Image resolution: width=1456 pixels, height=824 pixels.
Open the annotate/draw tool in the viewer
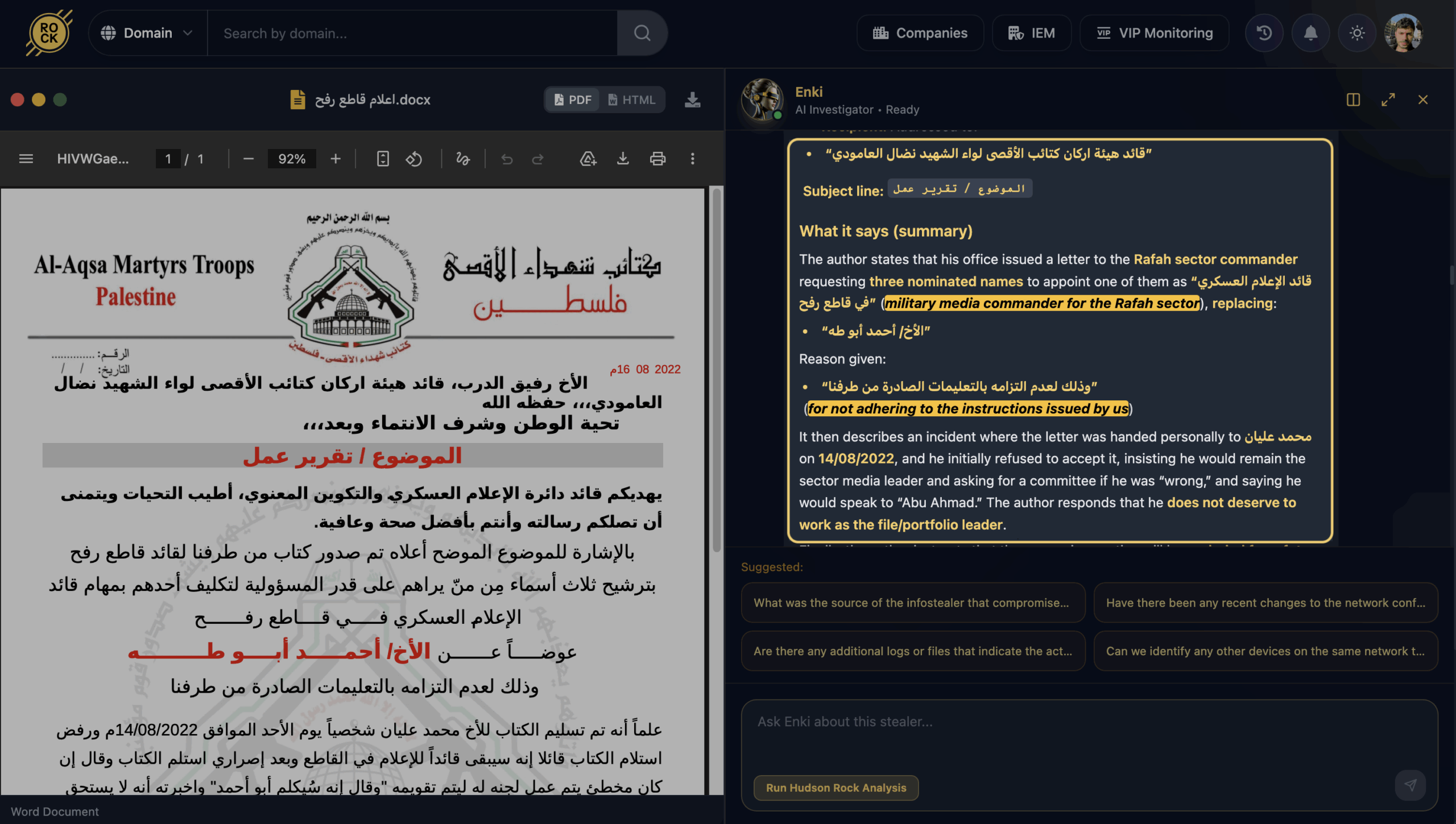(464, 159)
